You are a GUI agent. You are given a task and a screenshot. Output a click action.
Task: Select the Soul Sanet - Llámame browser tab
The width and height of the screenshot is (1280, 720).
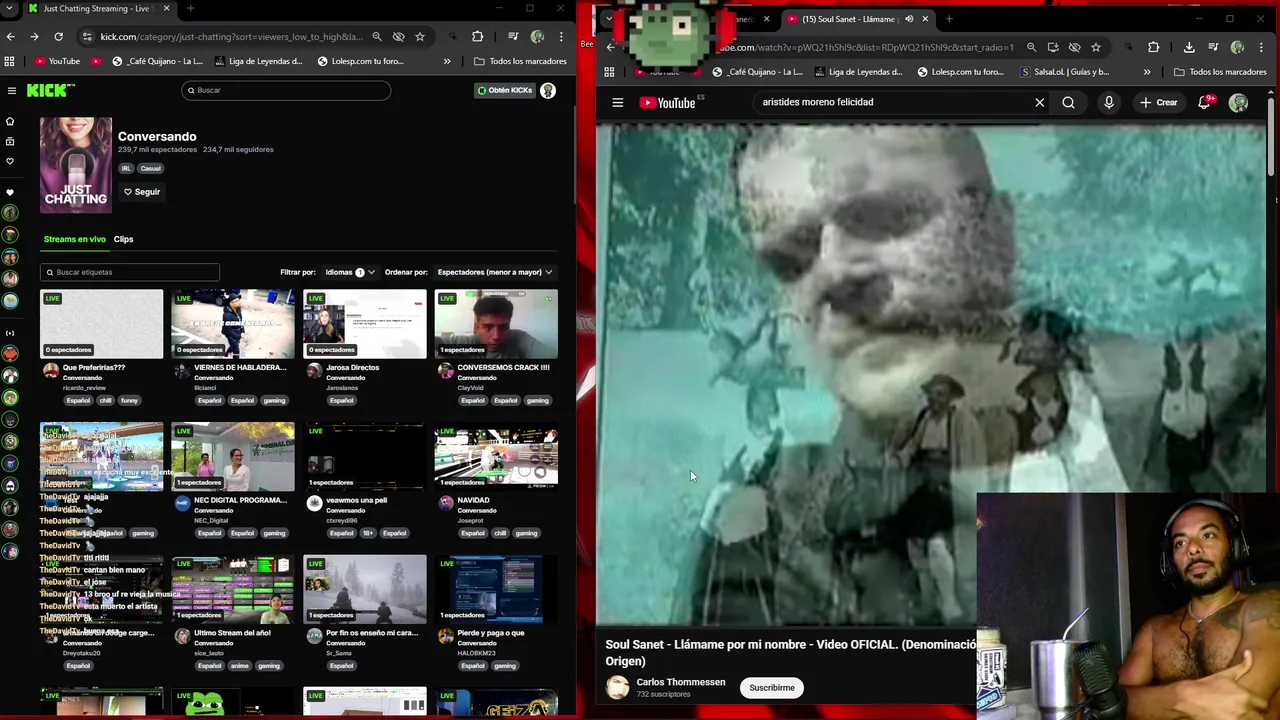click(x=856, y=19)
